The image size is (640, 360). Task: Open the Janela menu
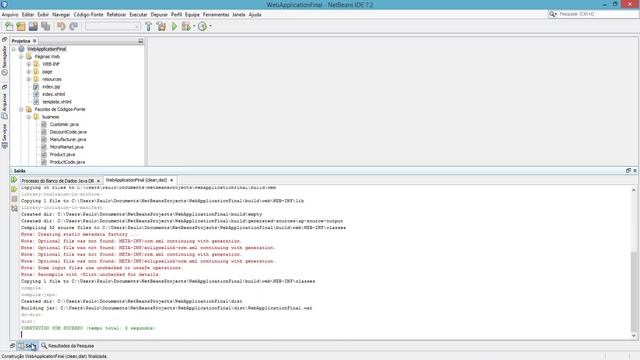pos(239,15)
